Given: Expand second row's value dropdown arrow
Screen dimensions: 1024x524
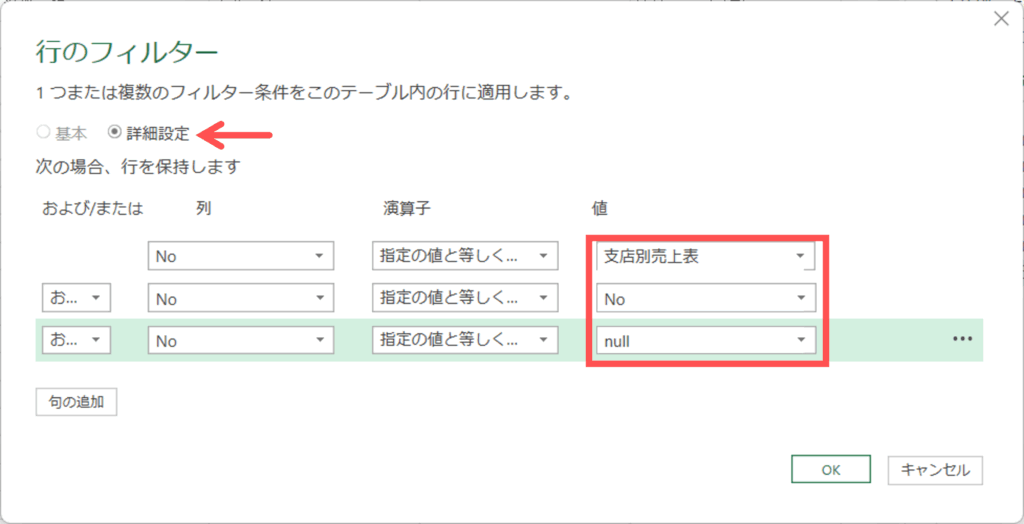Looking at the screenshot, I should click(800, 299).
